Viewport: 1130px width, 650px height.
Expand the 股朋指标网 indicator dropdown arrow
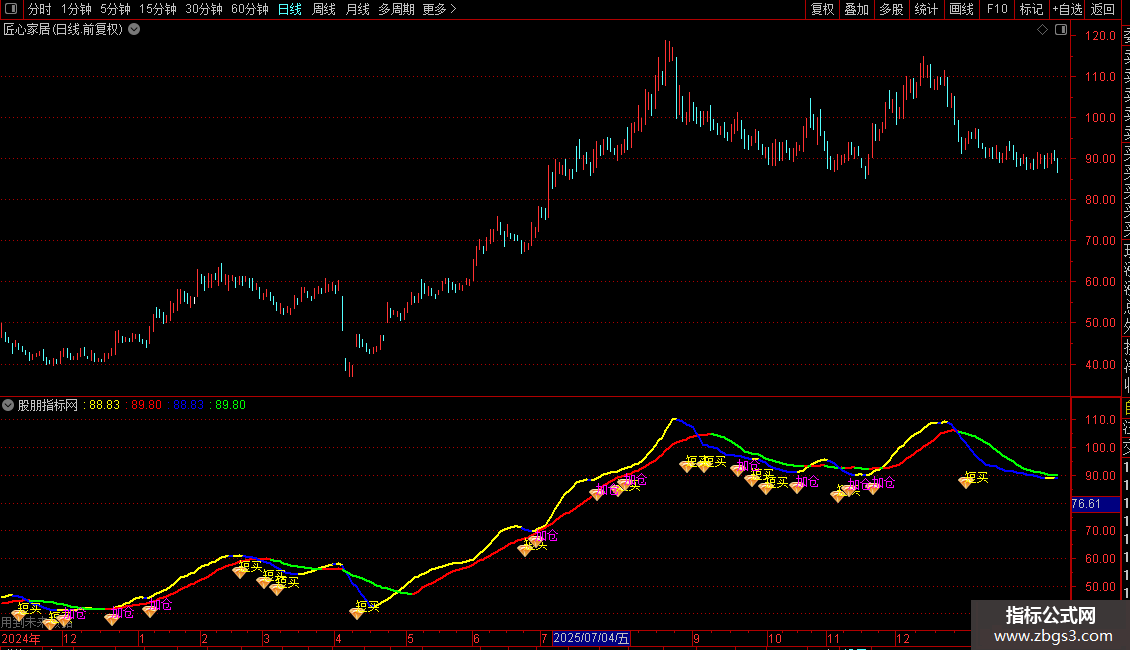[x=9, y=405]
